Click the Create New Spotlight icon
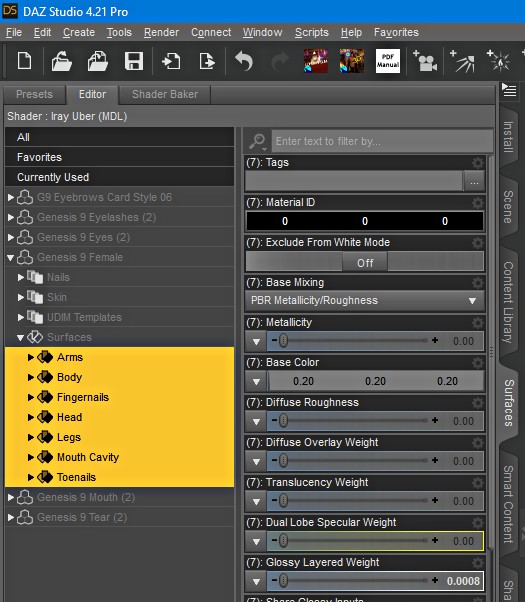 coord(462,61)
